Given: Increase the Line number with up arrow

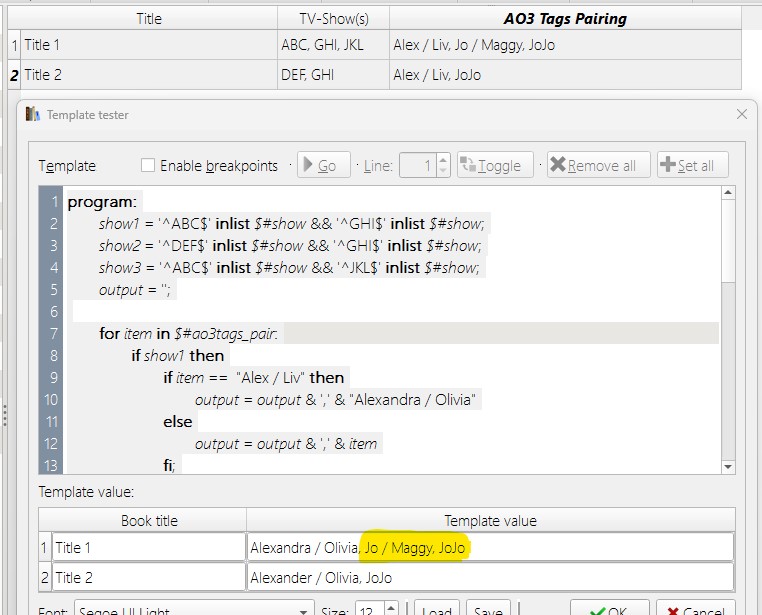Looking at the screenshot, I should (x=443, y=159).
